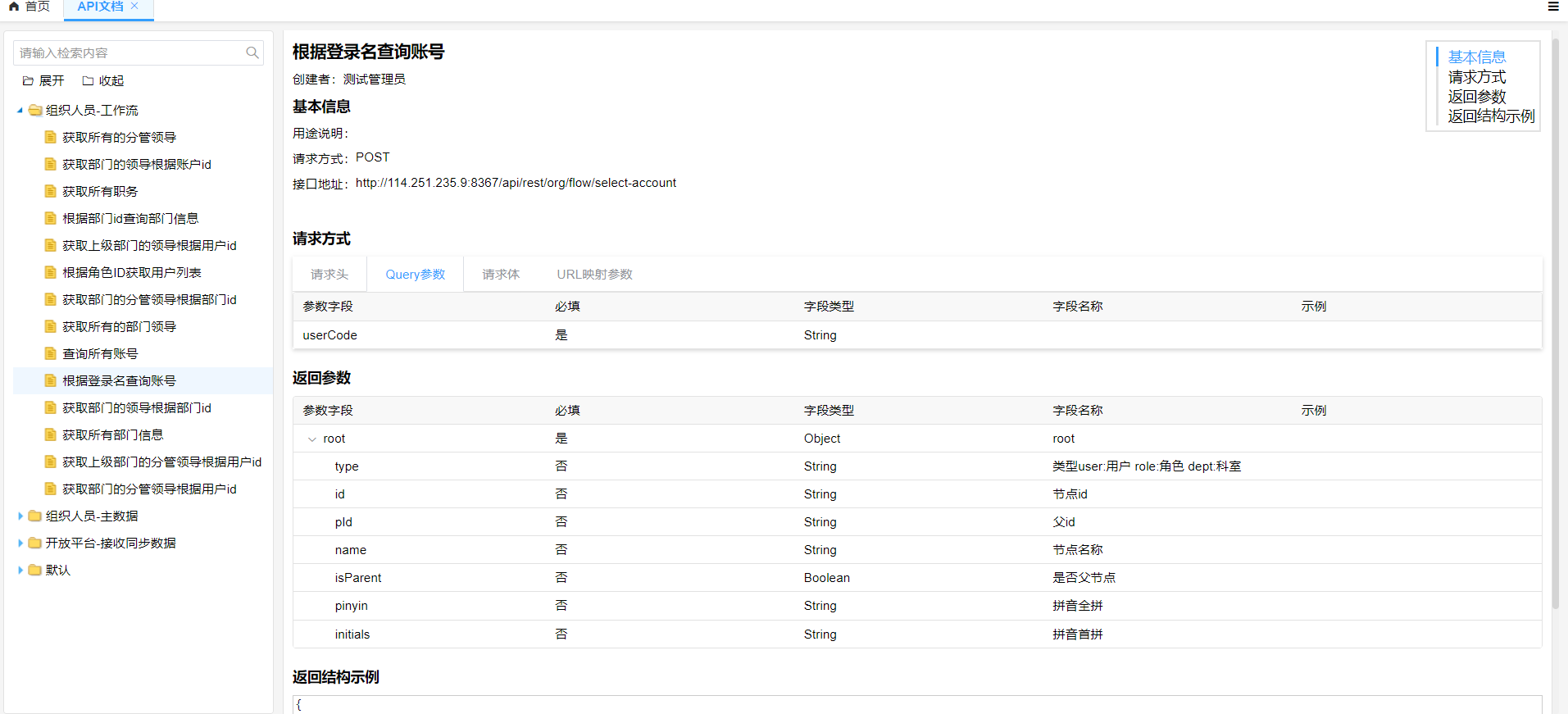Click the home icon for 首页
This screenshot has width=1568, height=714.
coord(14,7)
